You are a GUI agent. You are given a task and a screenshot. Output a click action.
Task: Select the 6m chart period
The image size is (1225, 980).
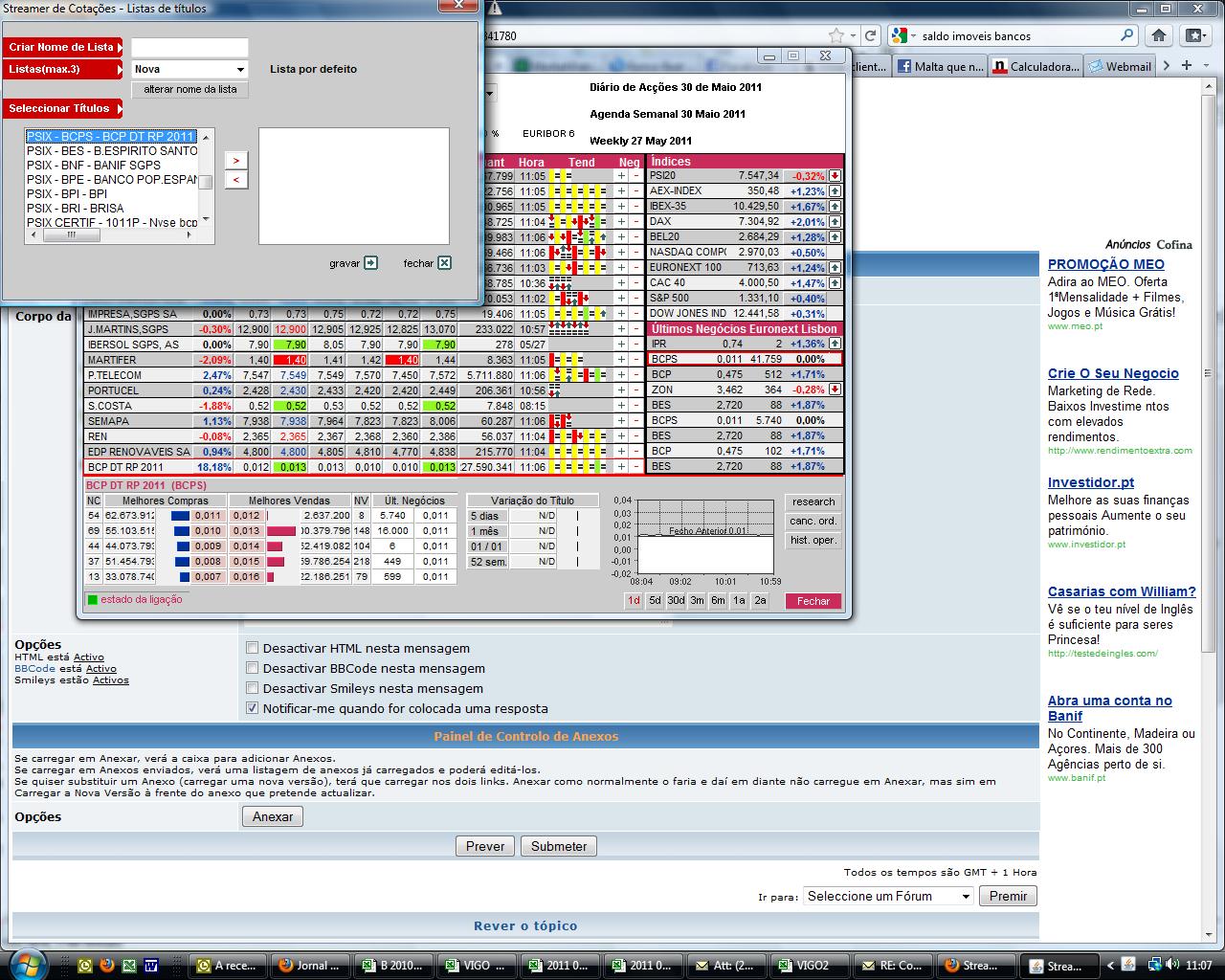pos(718,601)
